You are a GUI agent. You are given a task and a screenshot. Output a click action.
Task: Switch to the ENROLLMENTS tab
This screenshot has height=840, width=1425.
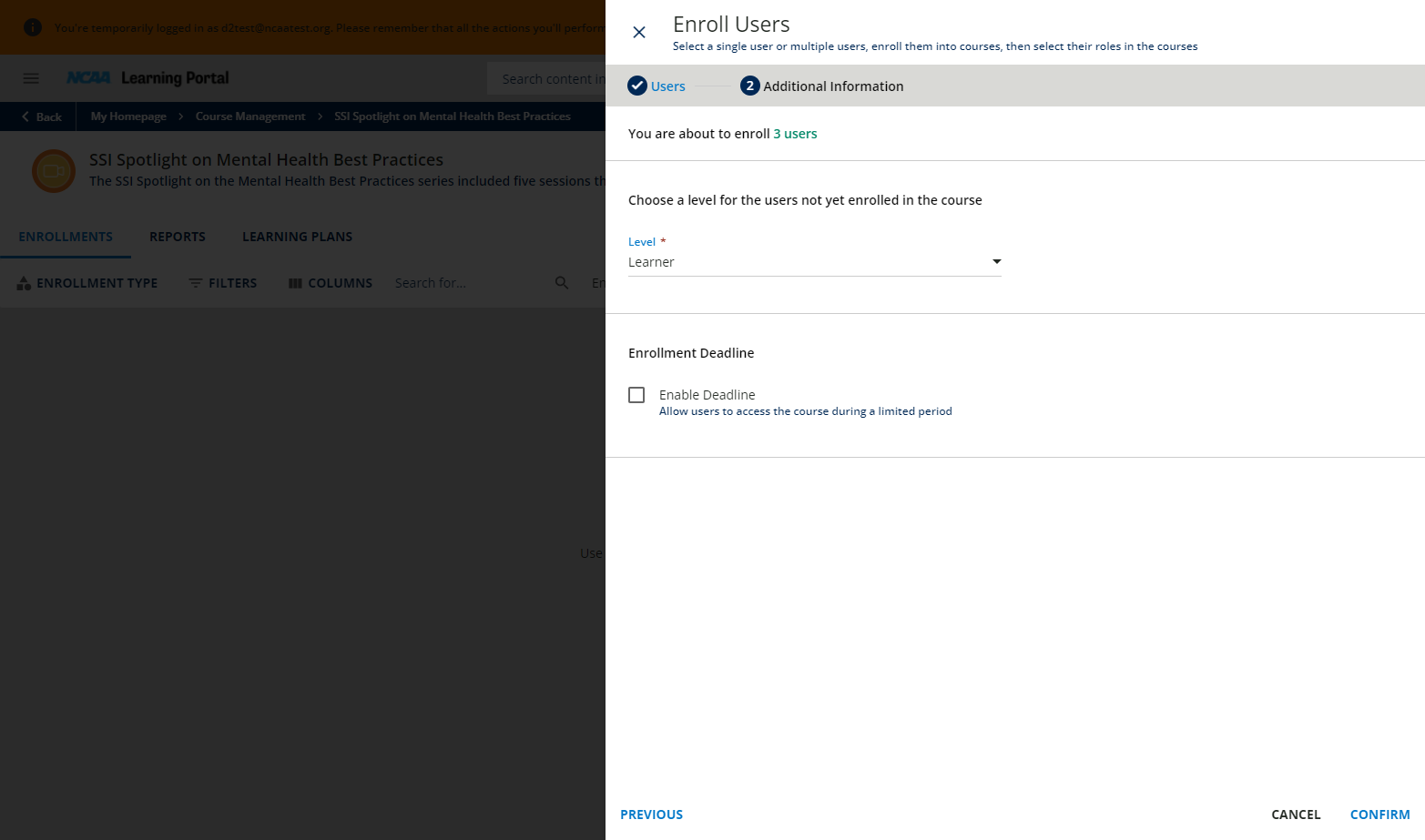(66, 237)
